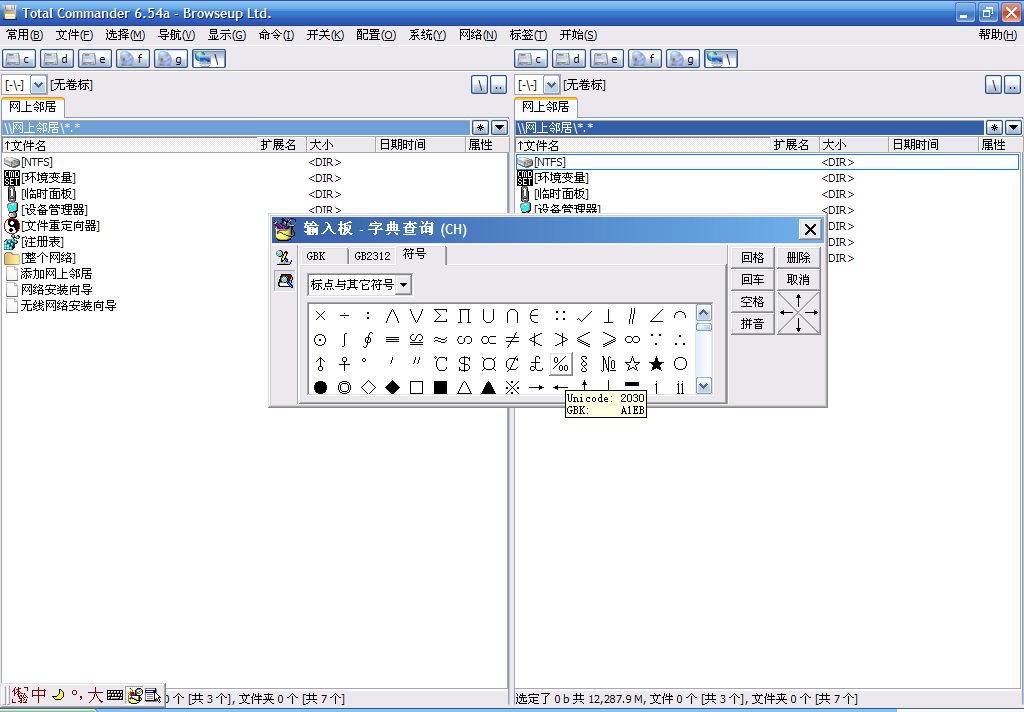Click the 删除 delete button
This screenshot has width=1024, height=712.
tap(798, 258)
